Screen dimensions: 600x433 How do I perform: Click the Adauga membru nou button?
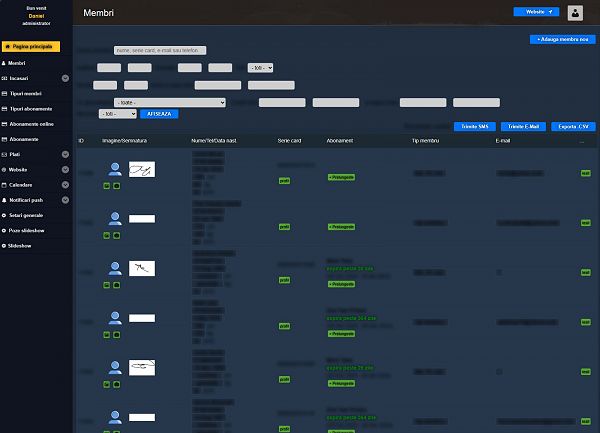click(x=559, y=39)
